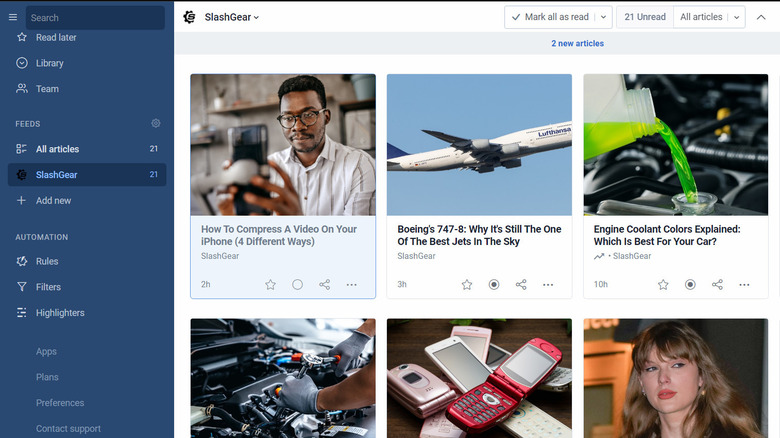Toggle read status on iPhone video article
The image size is (780, 438).
coord(297,285)
